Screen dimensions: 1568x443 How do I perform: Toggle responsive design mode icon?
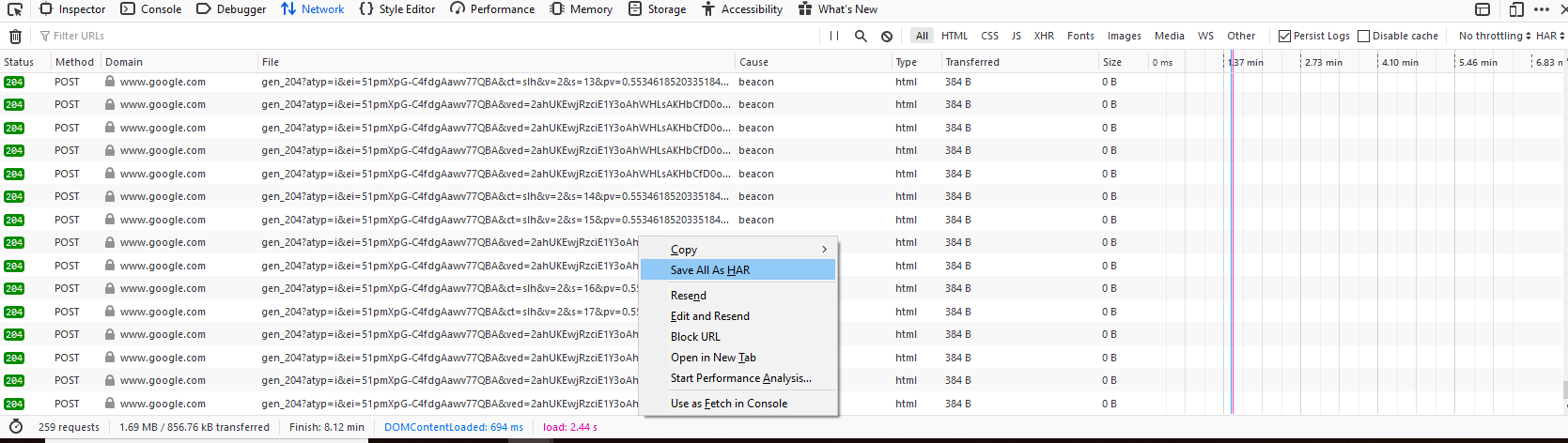point(1515,9)
